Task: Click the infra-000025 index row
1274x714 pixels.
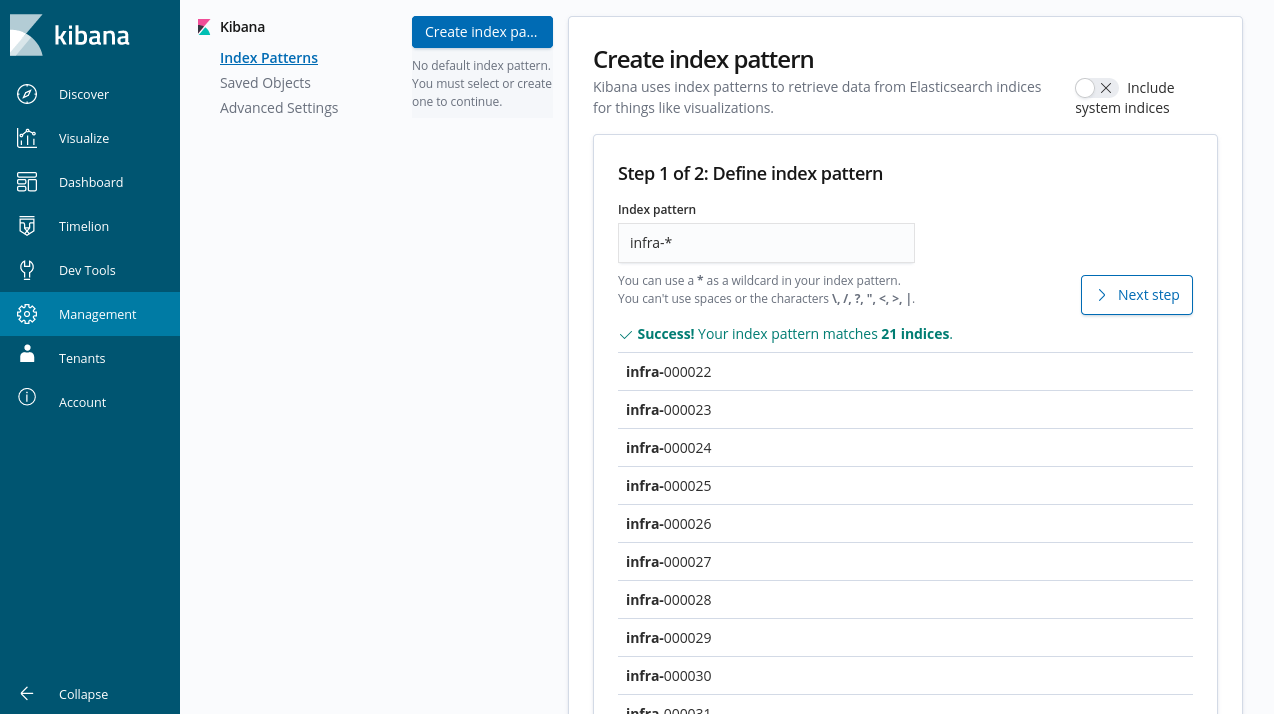Action: point(905,486)
